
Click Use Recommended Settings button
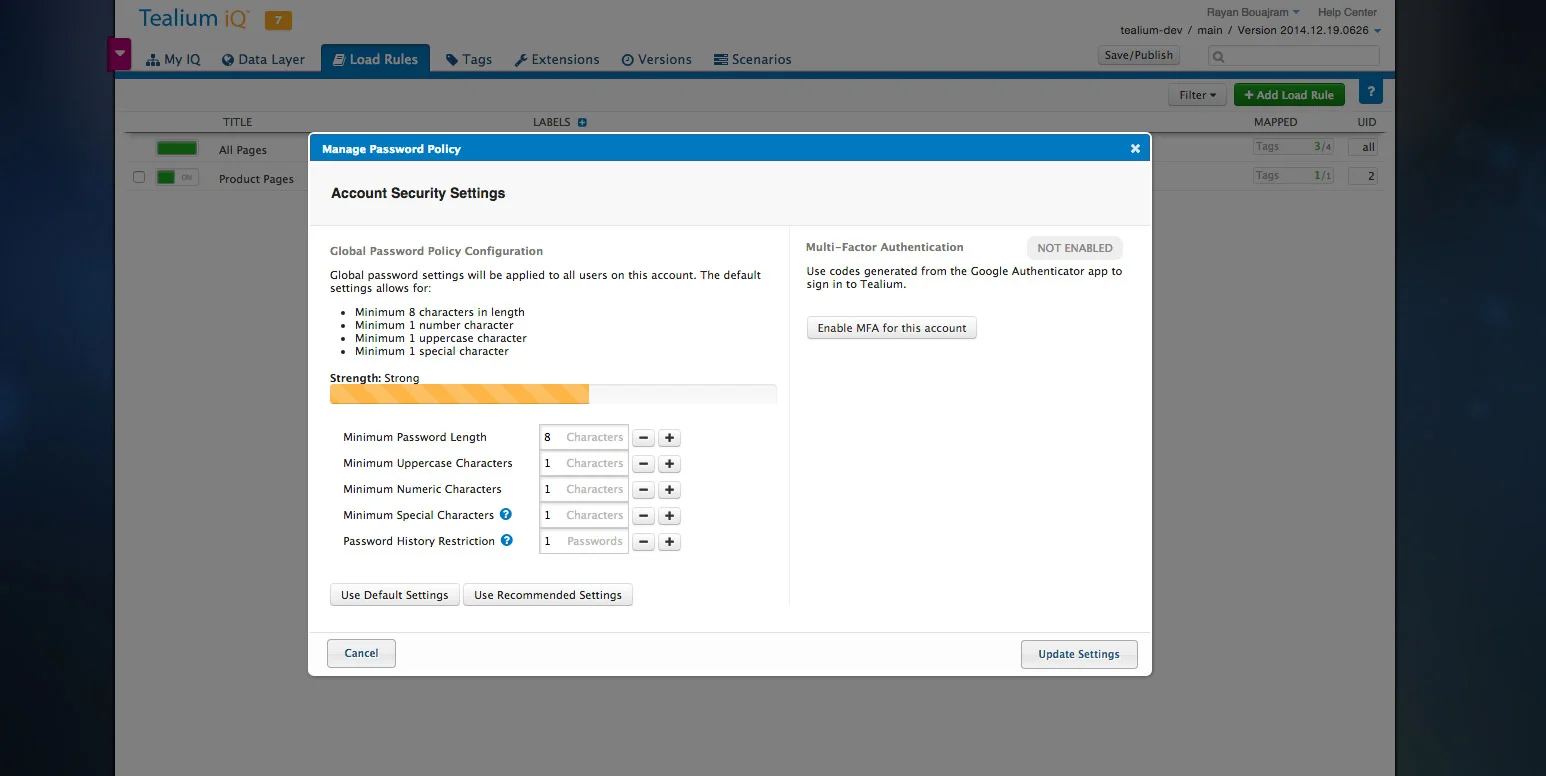tap(548, 595)
